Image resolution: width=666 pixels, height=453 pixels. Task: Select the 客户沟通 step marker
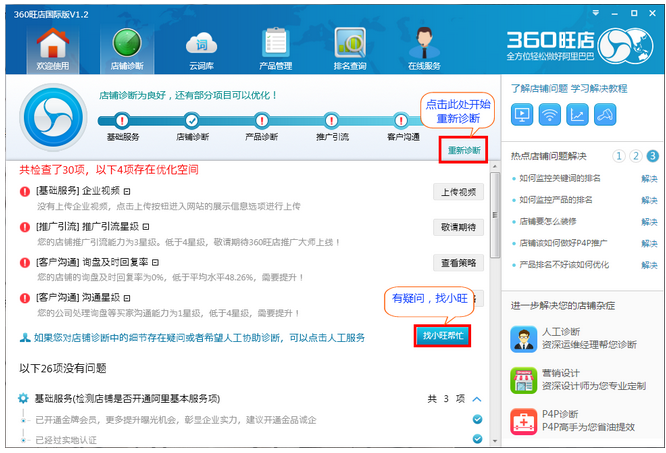(x=401, y=121)
